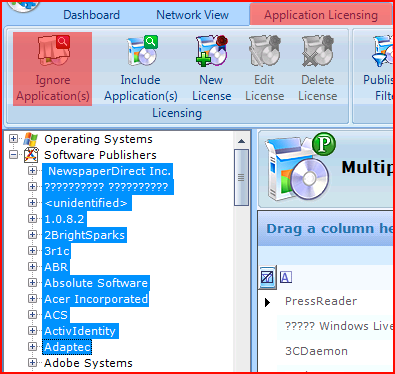Viewport: 395px width, 374px height.
Task: Select the ACS publisher
Action: [x=56, y=315]
